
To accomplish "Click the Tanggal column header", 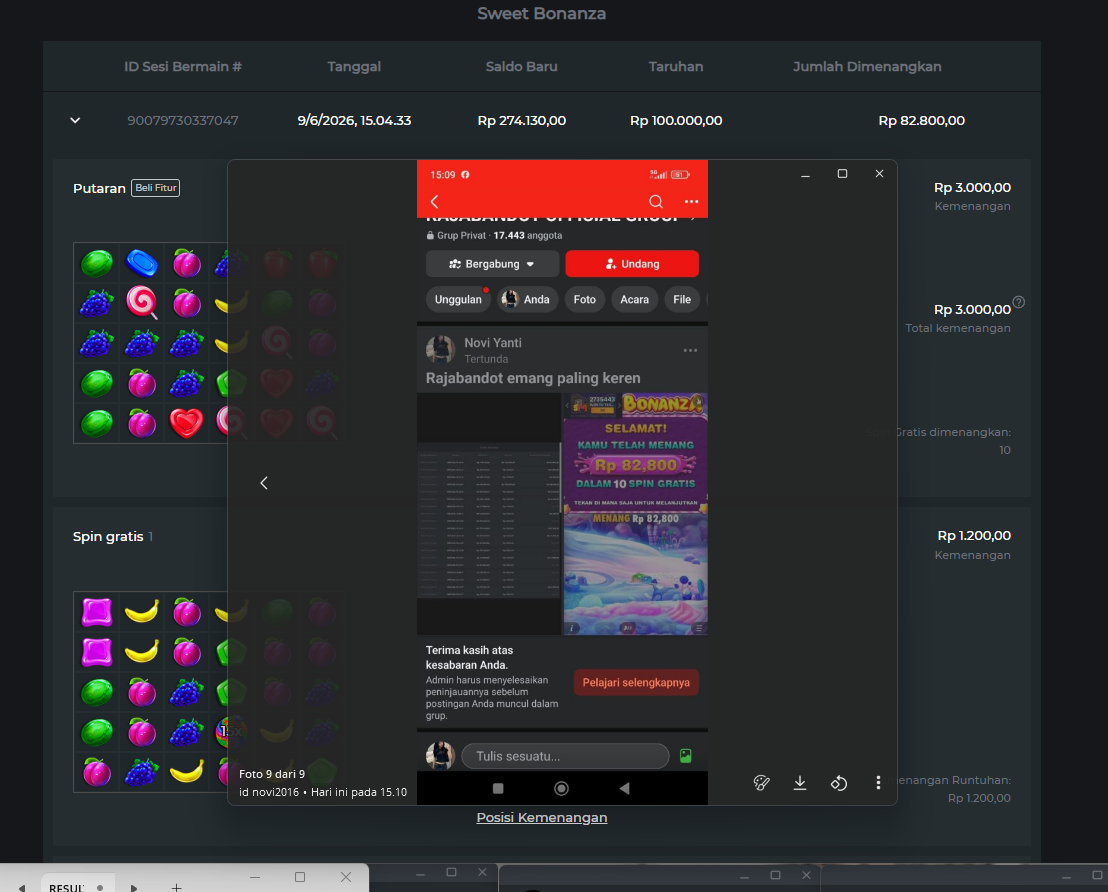I will click(x=354, y=66).
